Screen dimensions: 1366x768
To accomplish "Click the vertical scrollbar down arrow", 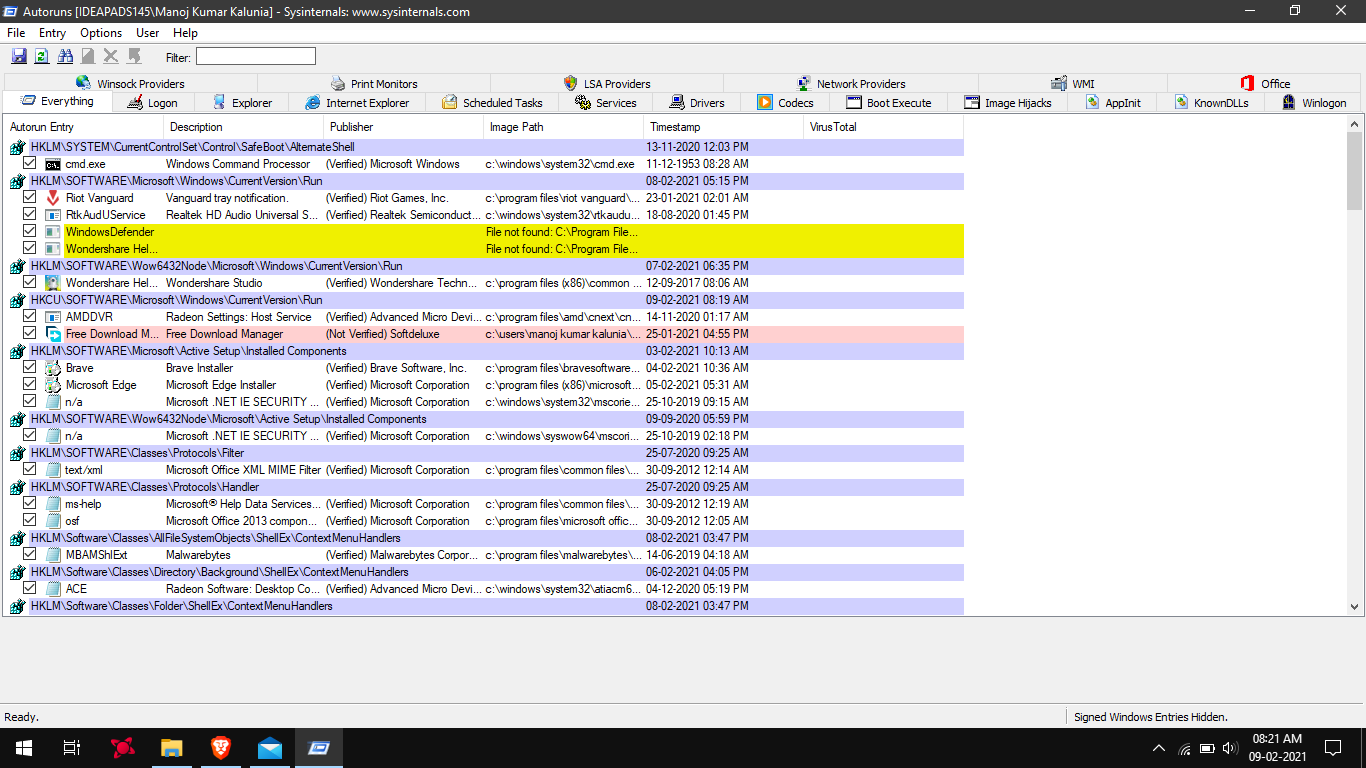I will tap(1355, 606).
